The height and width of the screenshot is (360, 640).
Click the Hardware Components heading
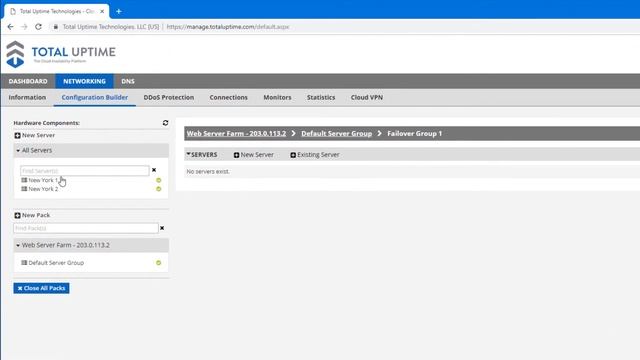click(x=47, y=123)
